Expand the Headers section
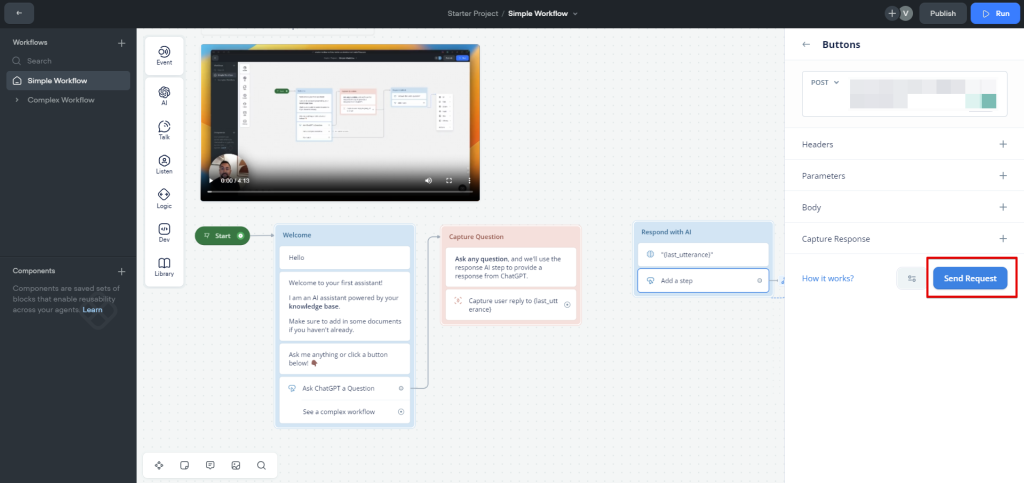The image size is (1024, 483). tap(1003, 145)
